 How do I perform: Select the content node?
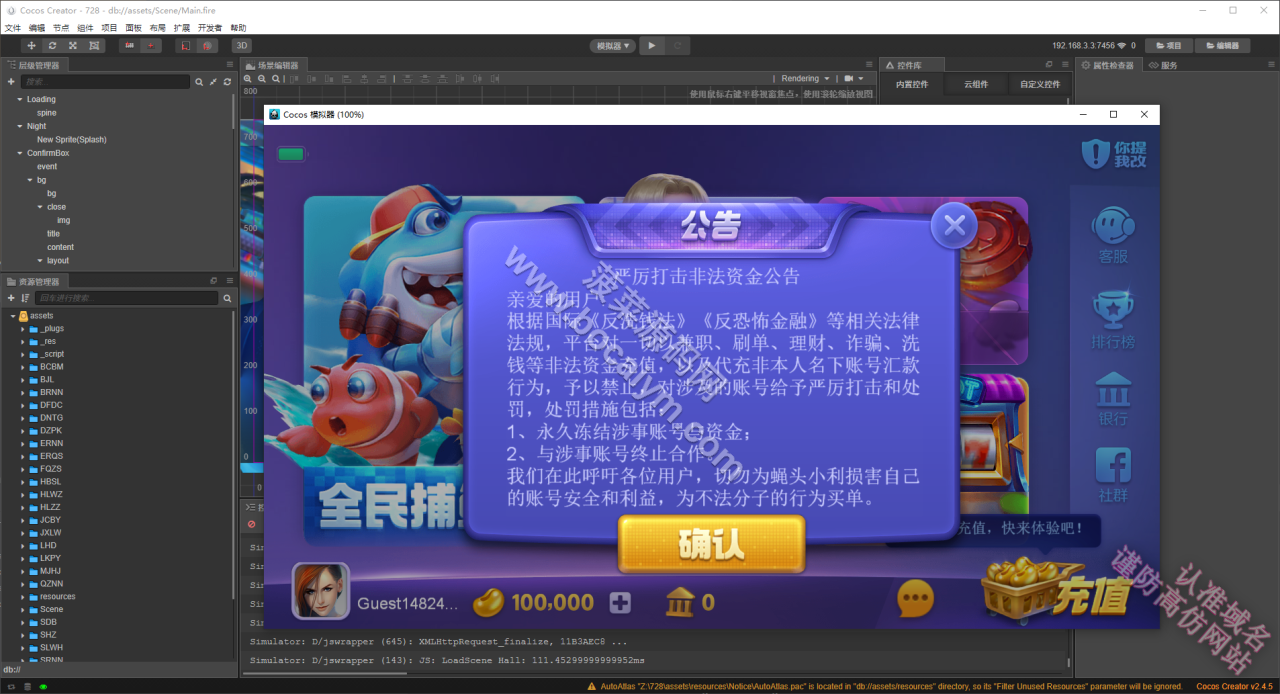[60, 247]
